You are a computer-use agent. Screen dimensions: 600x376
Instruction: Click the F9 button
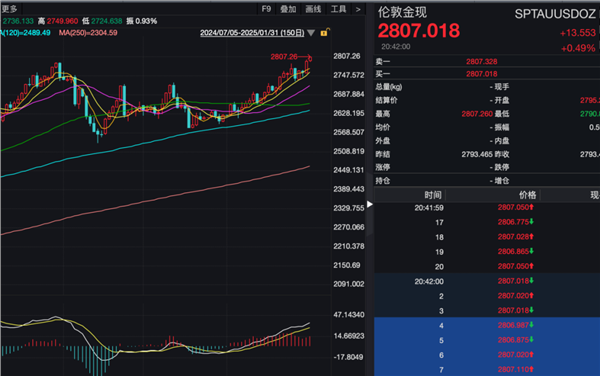tap(266, 9)
